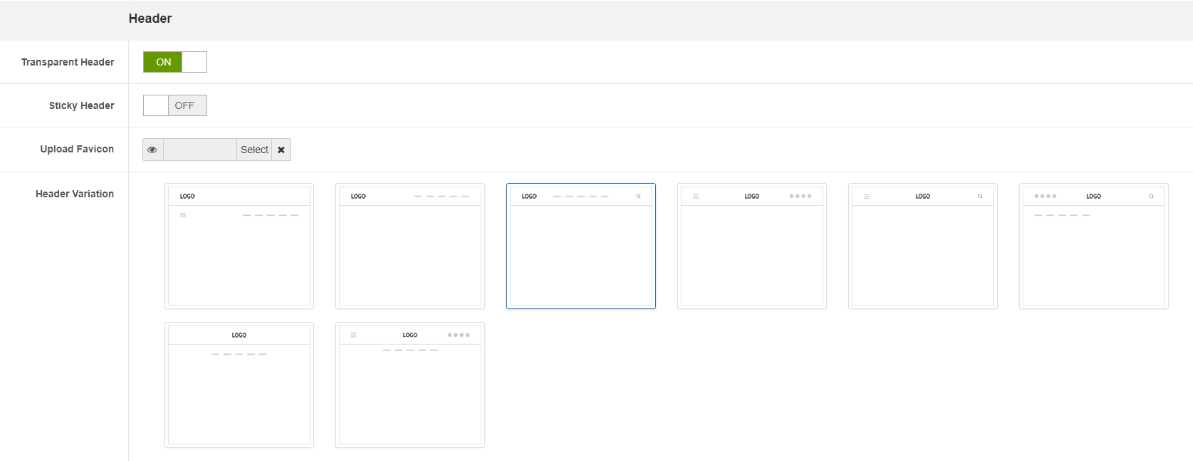Choose last header layout in the bottom row

410,385
